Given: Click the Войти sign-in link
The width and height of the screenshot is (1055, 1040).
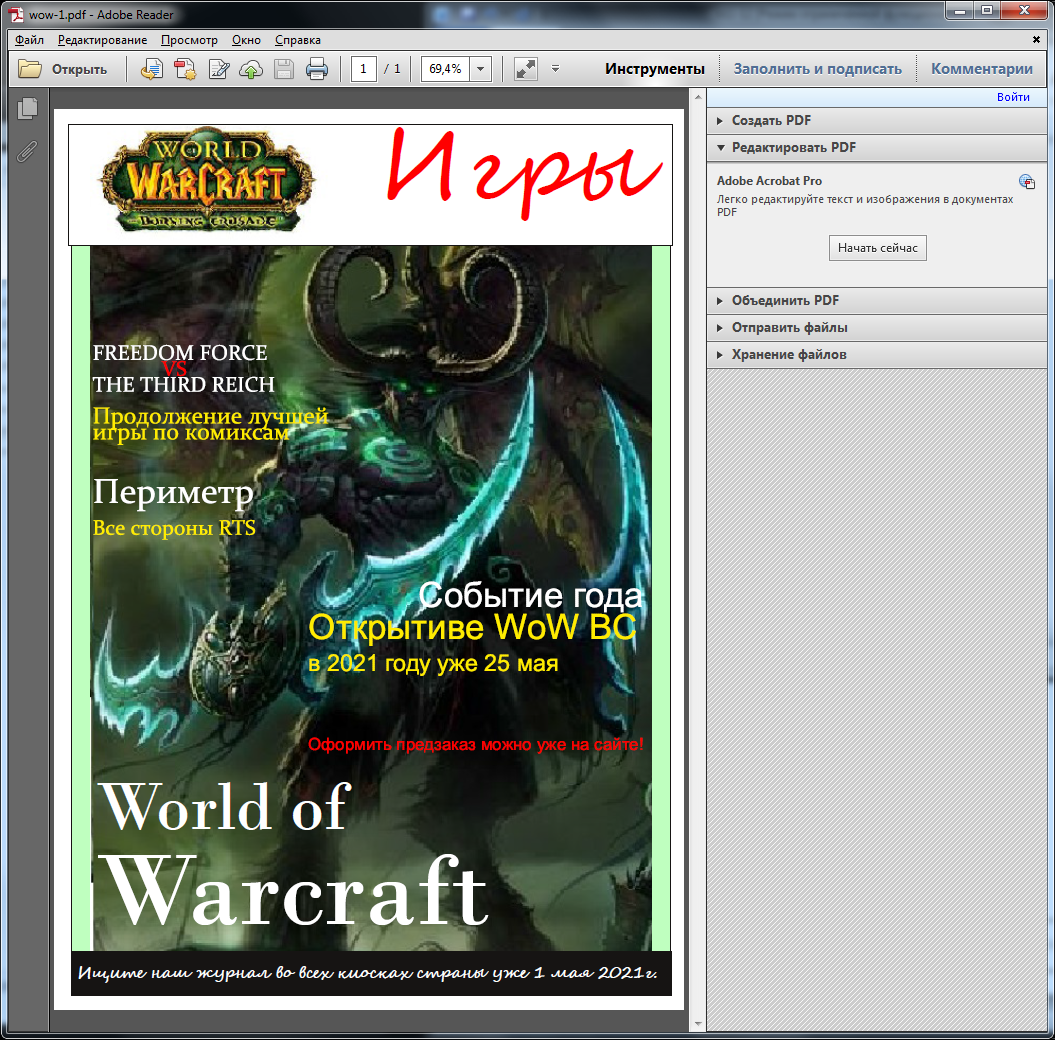Looking at the screenshot, I should (x=1013, y=97).
